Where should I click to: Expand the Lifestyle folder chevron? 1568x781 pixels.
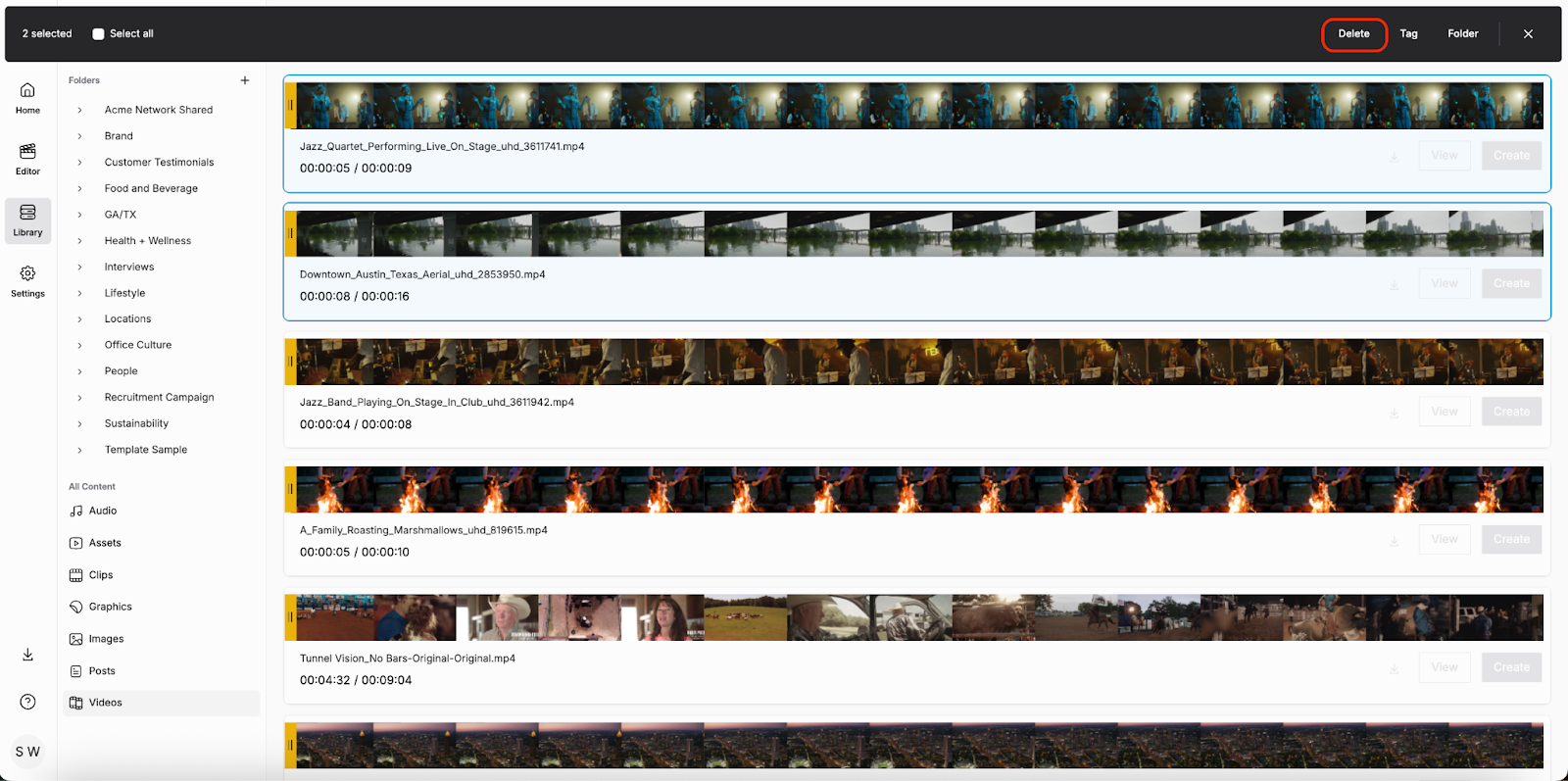[x=80, y=293]
